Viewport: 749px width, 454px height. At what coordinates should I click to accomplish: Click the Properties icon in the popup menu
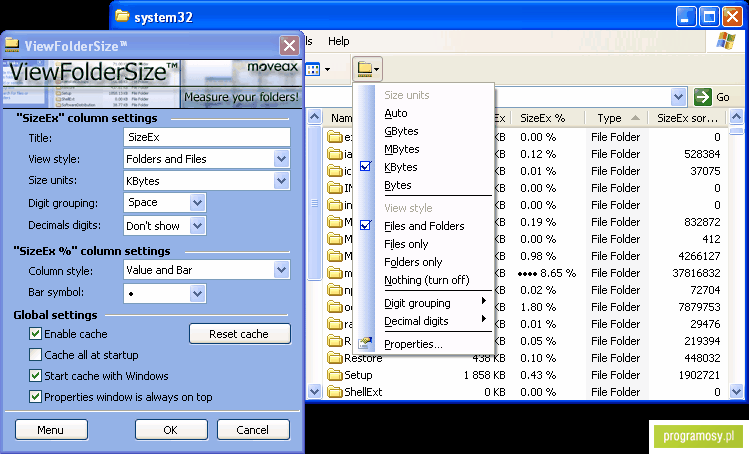[x=365, y=343]
